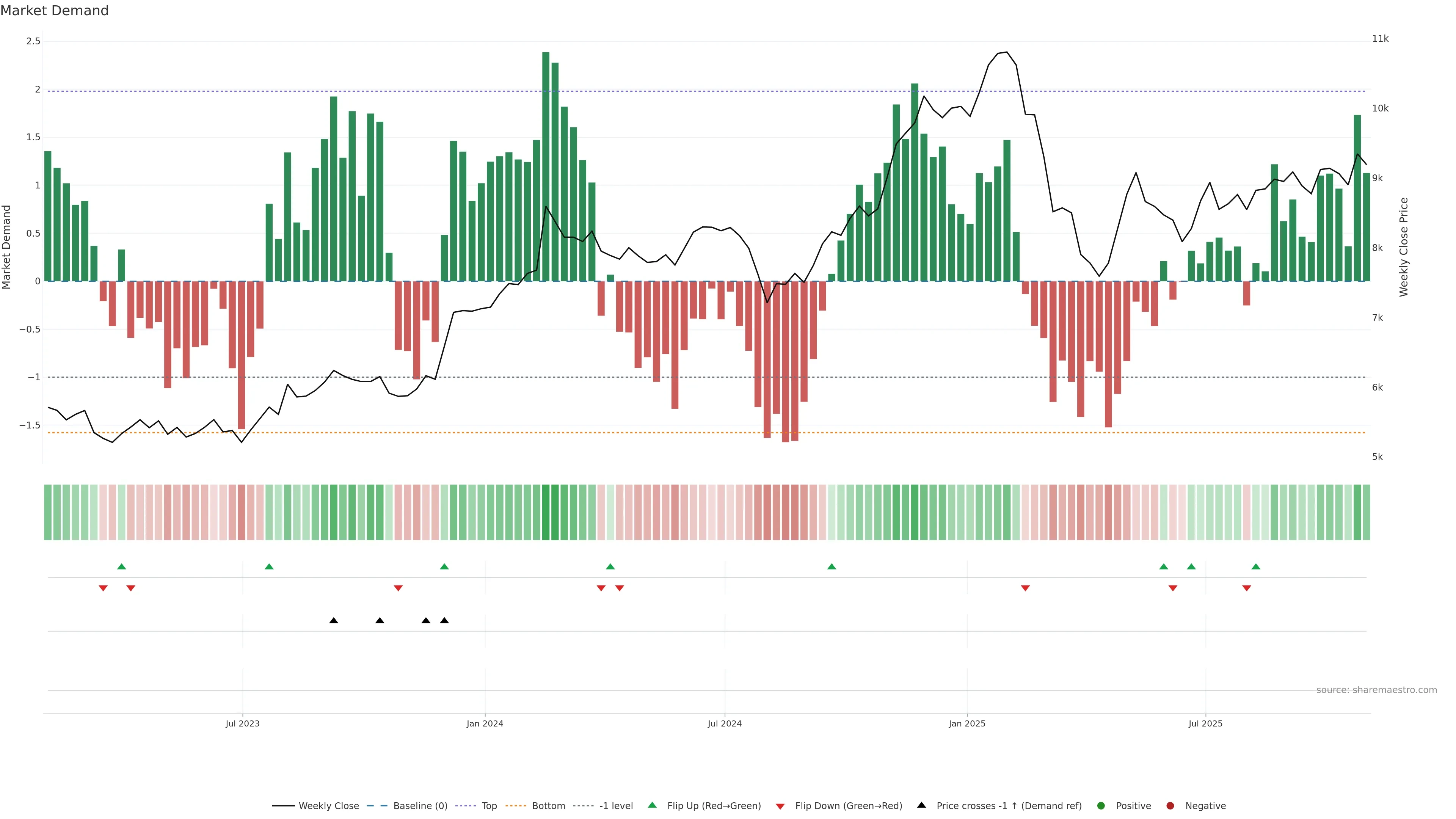The image size is (1456, 819).
Task: Click the Negative red dot legend
Action: click(1170, 806)
